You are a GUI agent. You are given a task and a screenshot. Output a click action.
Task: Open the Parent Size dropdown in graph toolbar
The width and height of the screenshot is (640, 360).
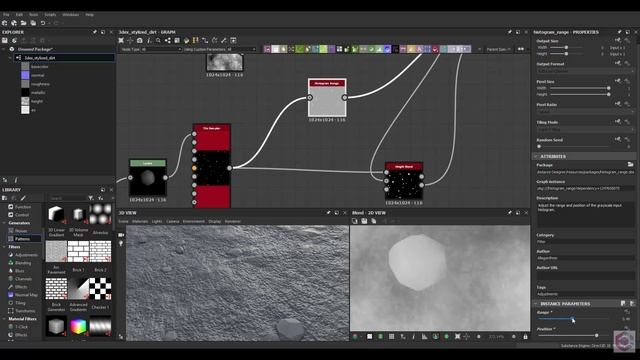click(x=499, y=49)
